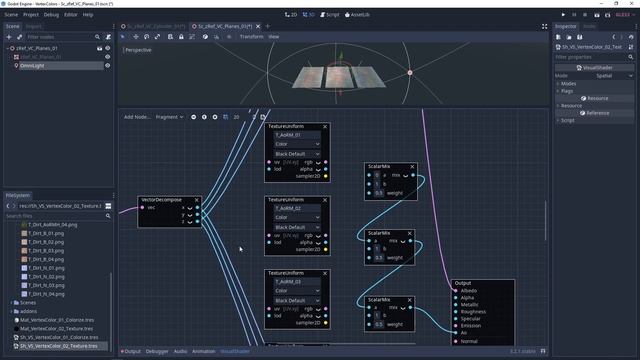Screen dimensions: 640x360
Task: Click the Add Node... button
Action: pos(137,117)
